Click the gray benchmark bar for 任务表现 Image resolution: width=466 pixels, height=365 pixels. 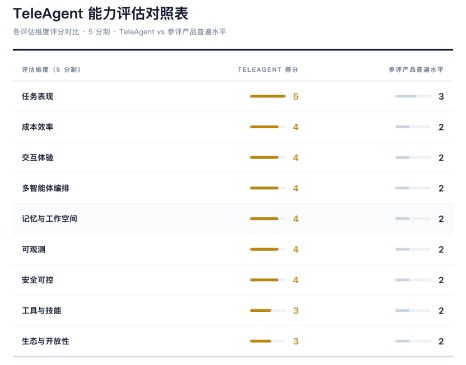[x=413, y=96]
